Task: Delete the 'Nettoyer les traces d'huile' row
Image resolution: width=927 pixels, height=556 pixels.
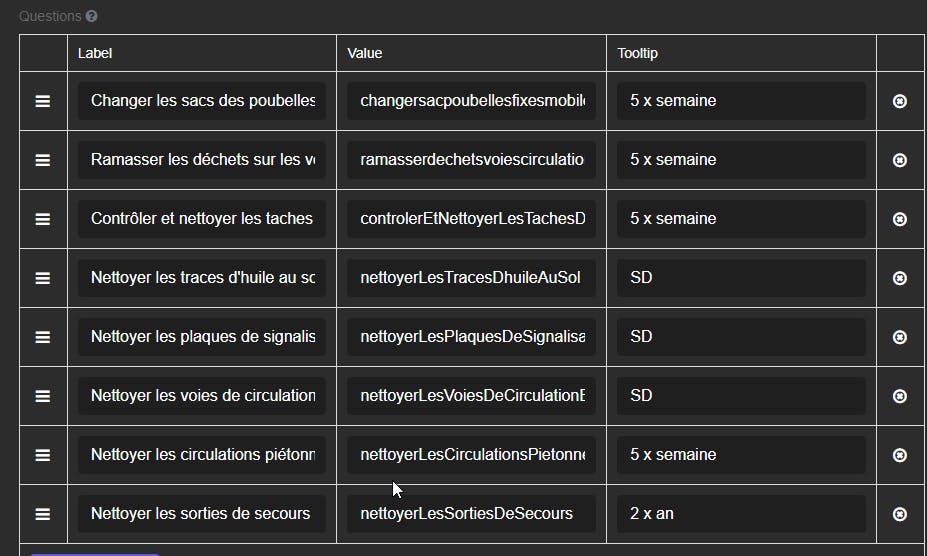Action: point(899,278)
